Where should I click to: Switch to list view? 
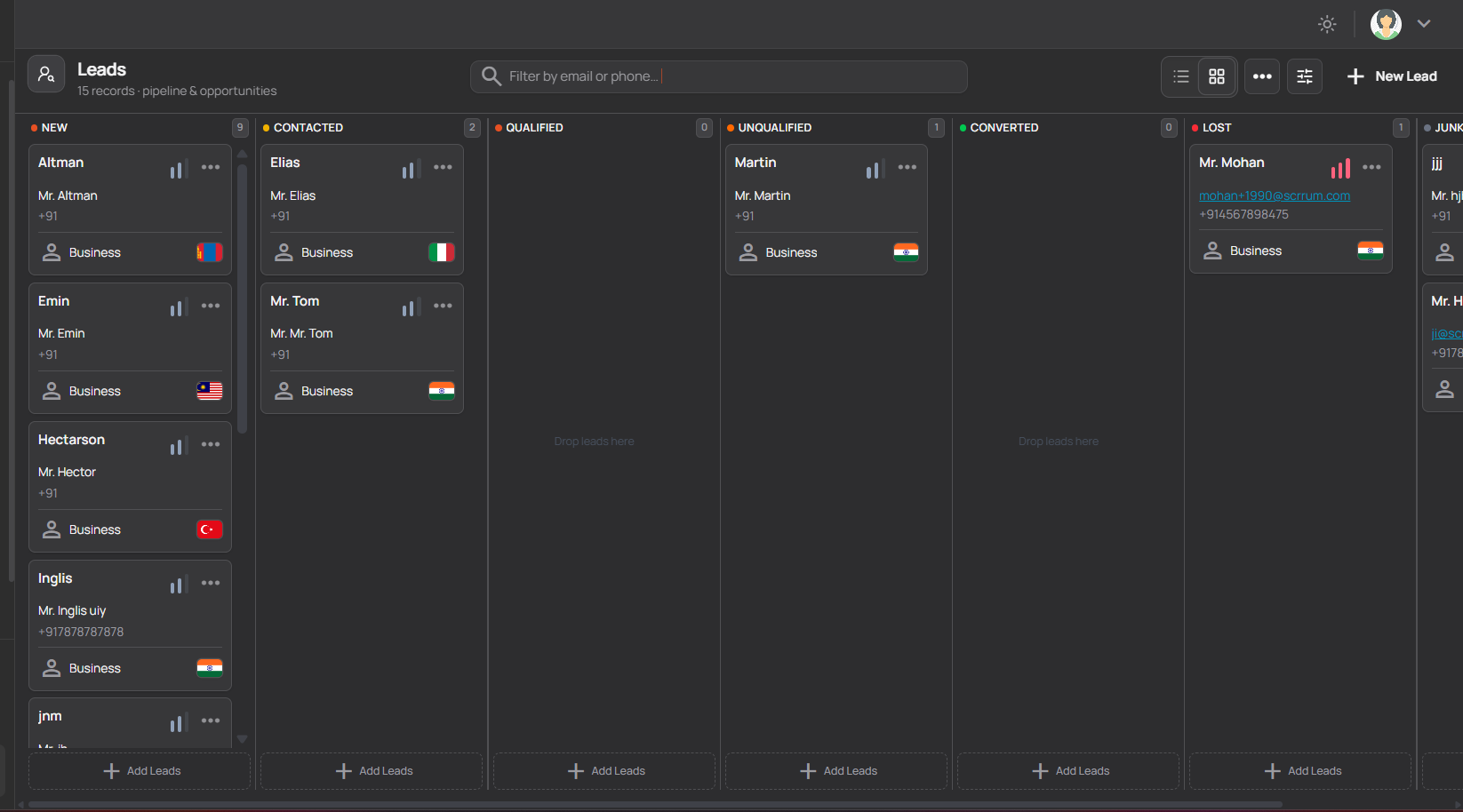(x=1181, y=76)
